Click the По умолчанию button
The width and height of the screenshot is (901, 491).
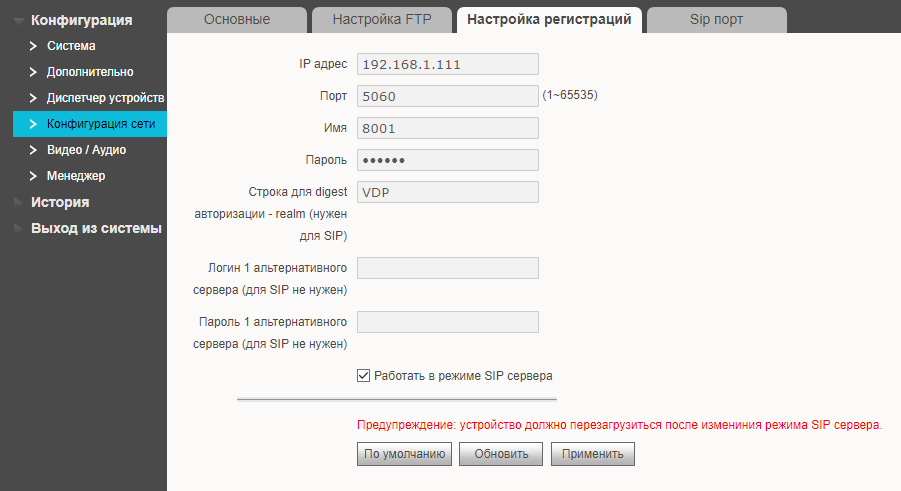tap(405, 454)
